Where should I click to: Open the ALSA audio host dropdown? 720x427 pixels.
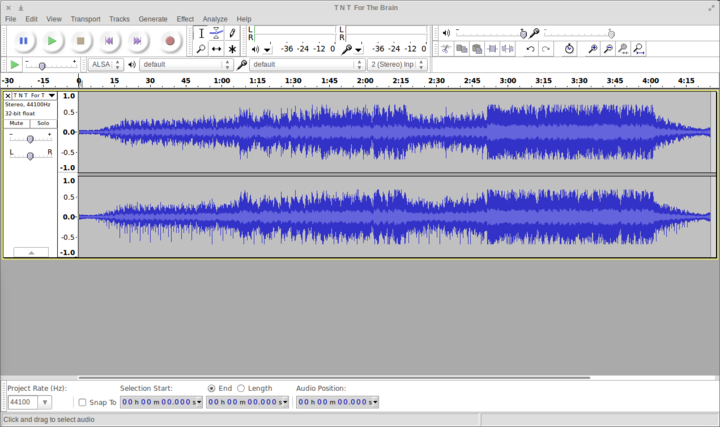pos(104,65)
